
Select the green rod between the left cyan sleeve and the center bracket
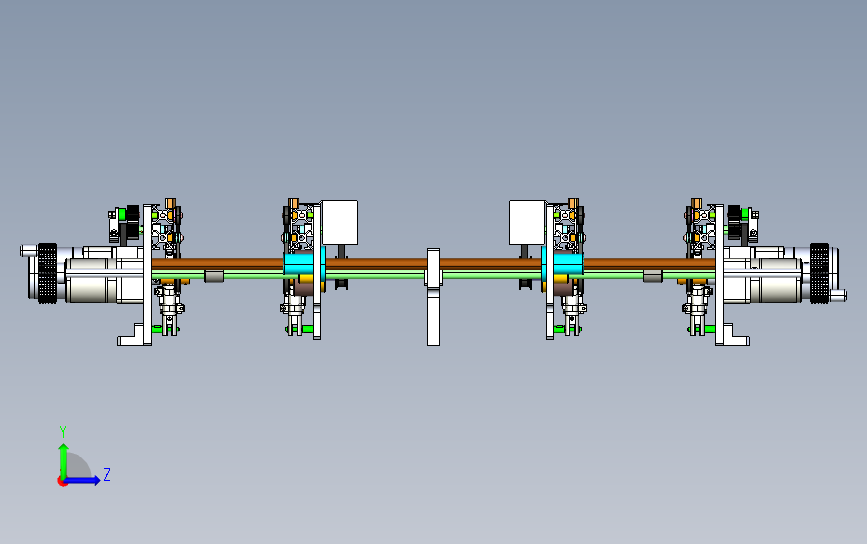pyautogui.click(x=375, y=274)
